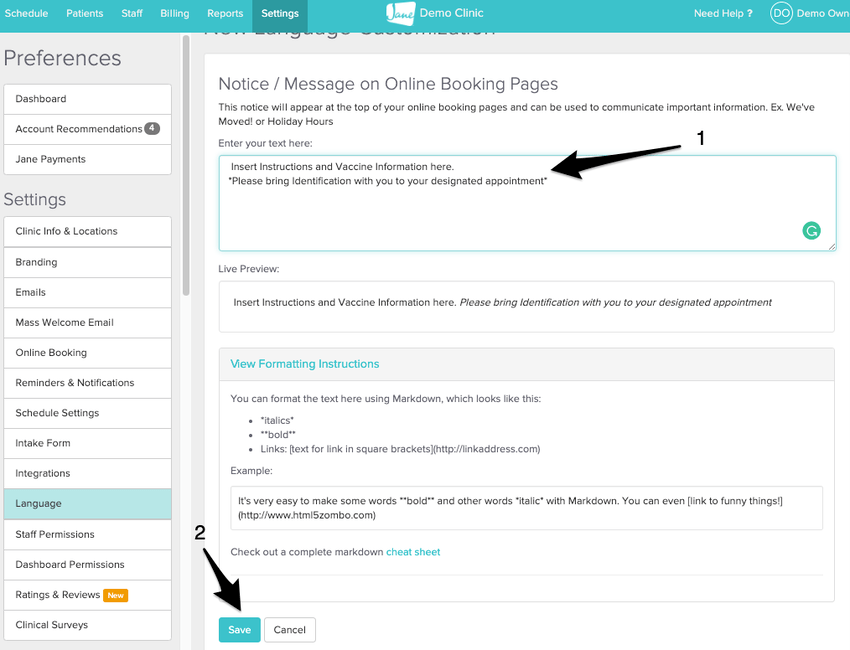Open Clinic Info & Locations settings
The image size is (850, 650).
pyautogui.click(x=87, y=231)
